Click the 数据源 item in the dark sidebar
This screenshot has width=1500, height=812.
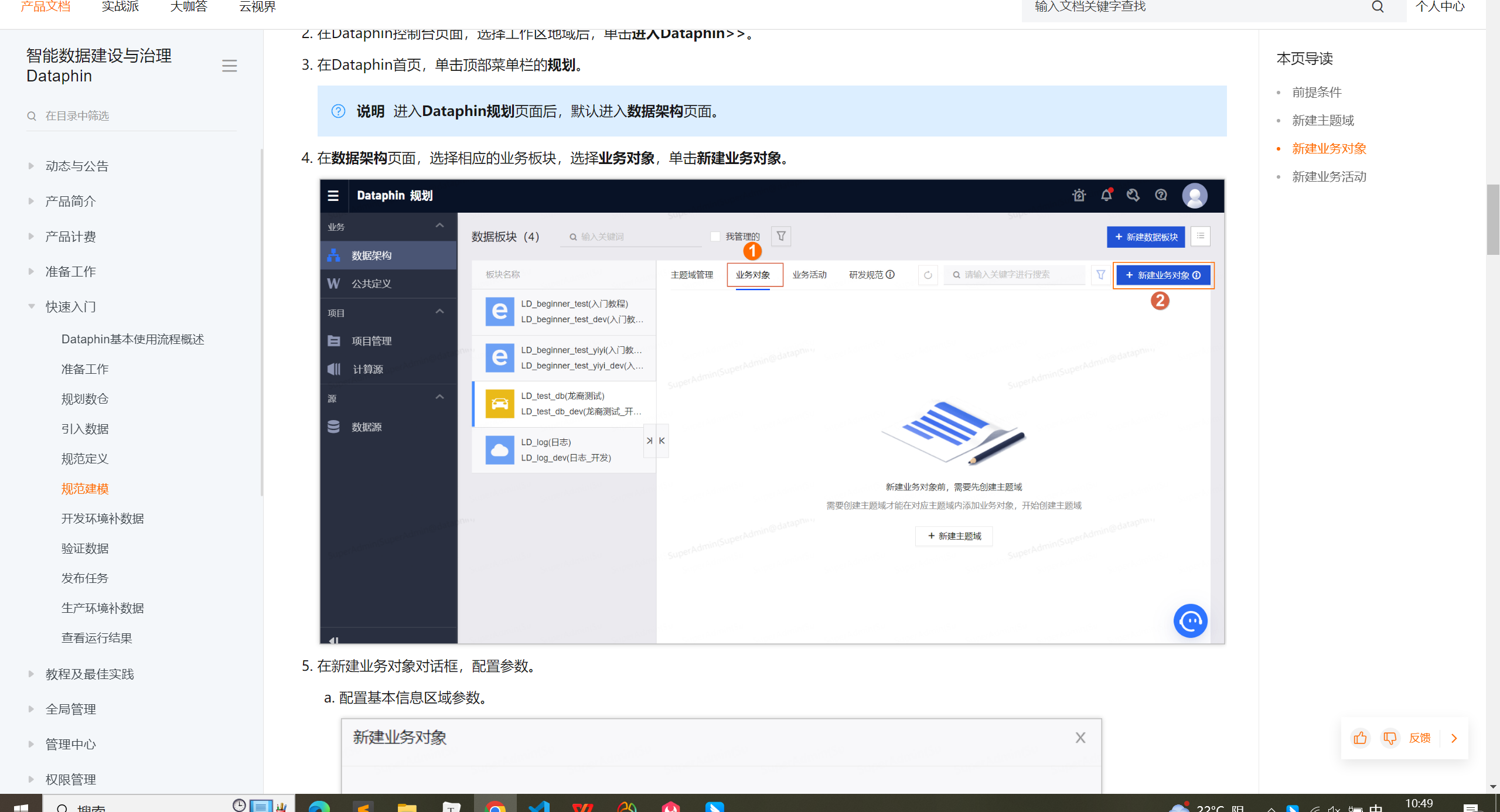388,427
